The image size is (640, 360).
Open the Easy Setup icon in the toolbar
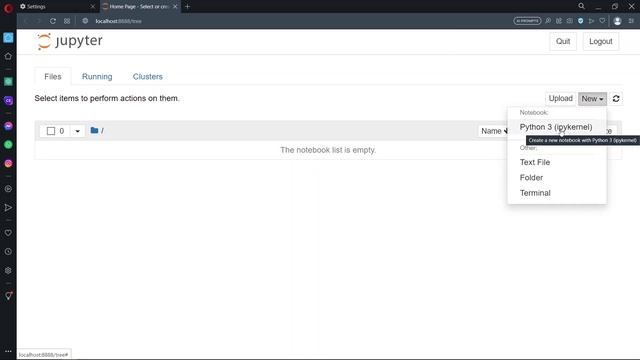631,21
